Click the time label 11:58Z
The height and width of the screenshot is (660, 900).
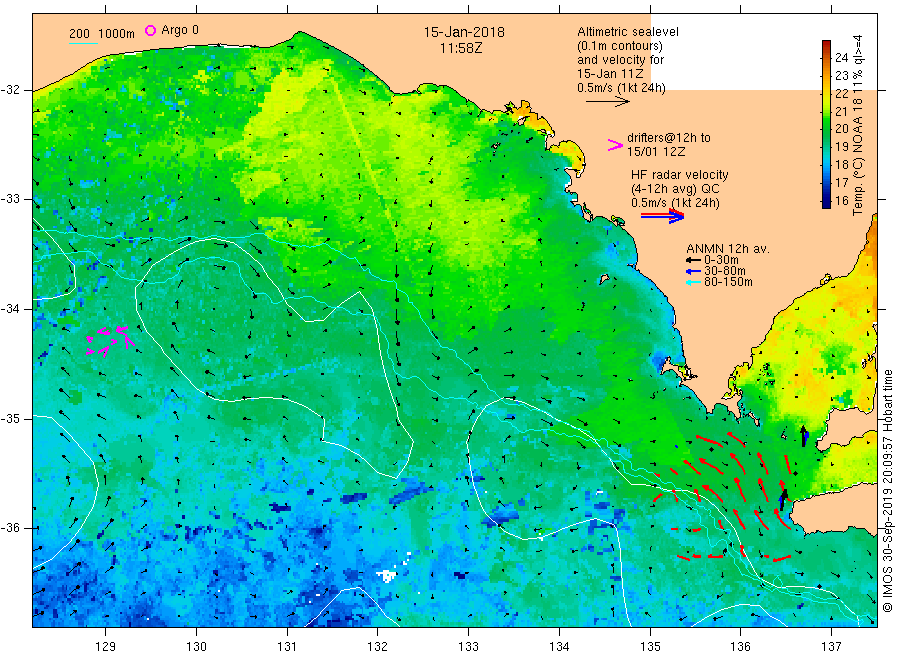point(461,48)
